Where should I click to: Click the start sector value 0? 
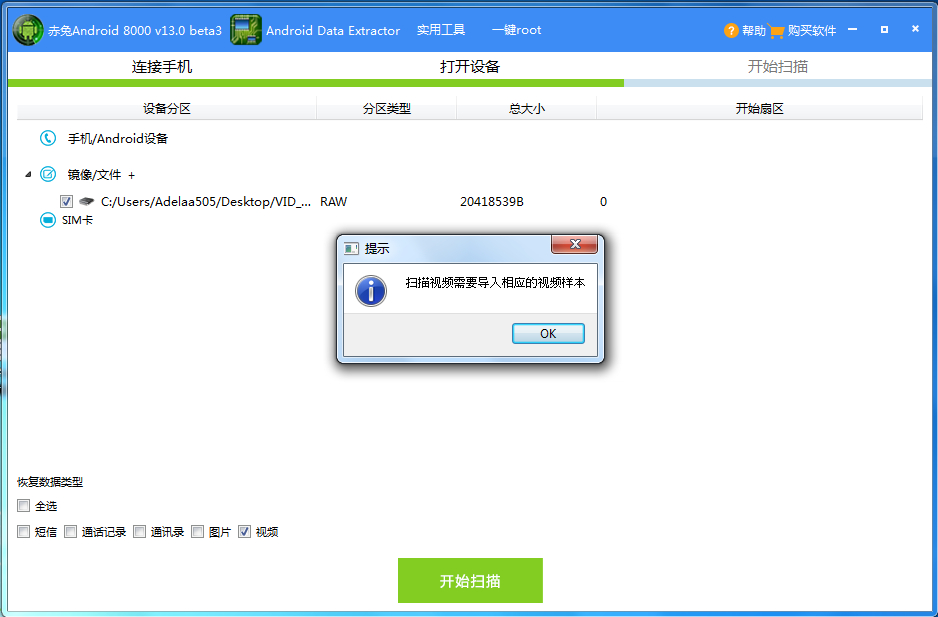tap(603, 202)
